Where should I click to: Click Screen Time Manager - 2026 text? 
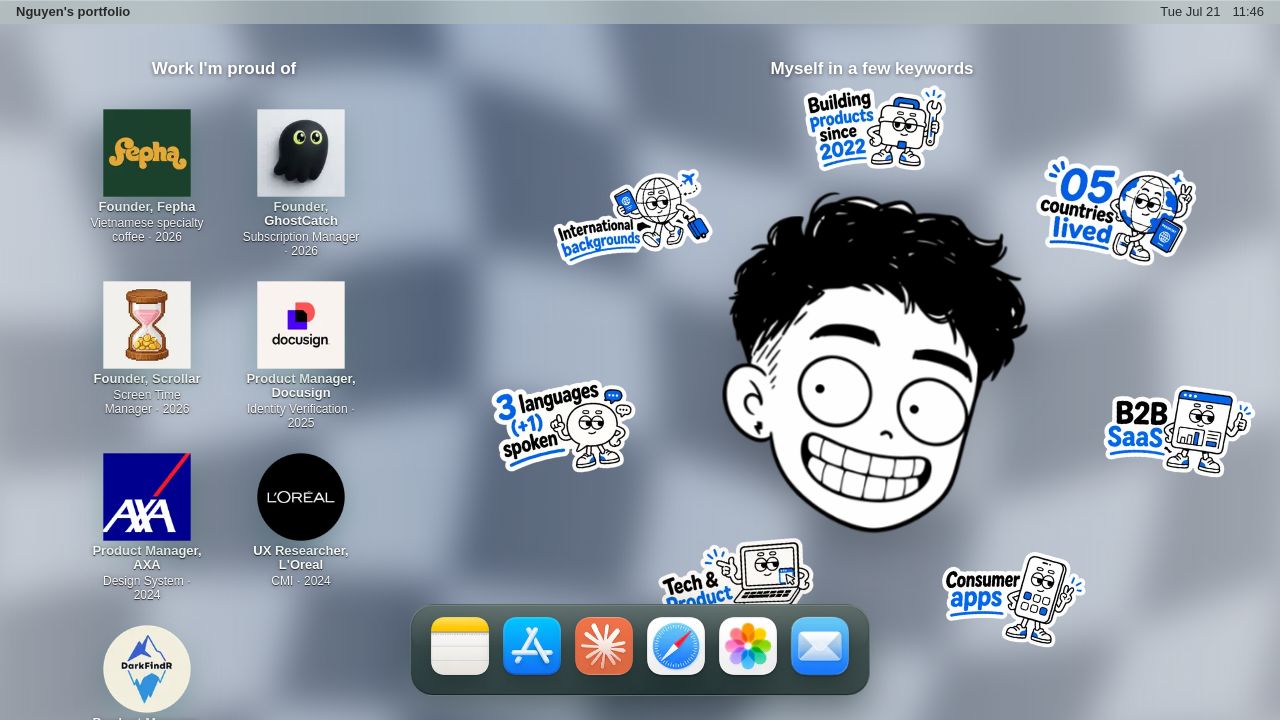click(147, 402)
